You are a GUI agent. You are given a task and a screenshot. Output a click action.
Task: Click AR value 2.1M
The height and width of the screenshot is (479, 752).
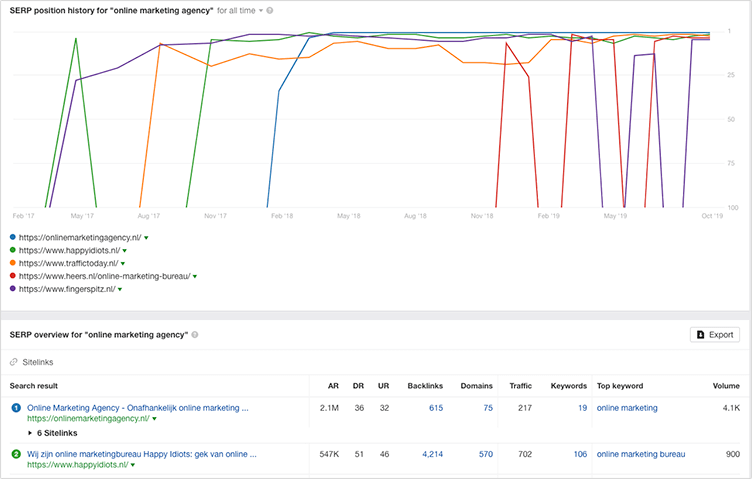pos(329,408)
